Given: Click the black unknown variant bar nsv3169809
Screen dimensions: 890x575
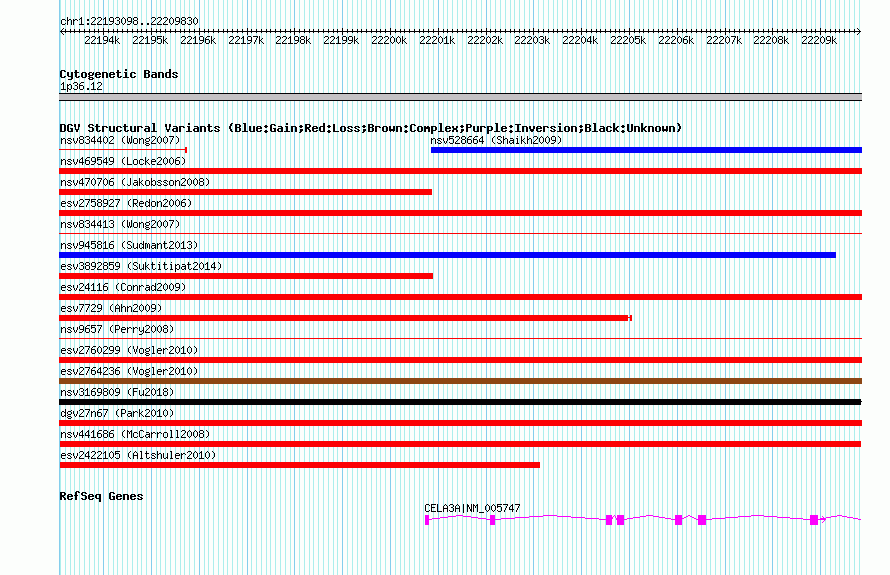Looking at the screenshot, I should pos(460,402).
